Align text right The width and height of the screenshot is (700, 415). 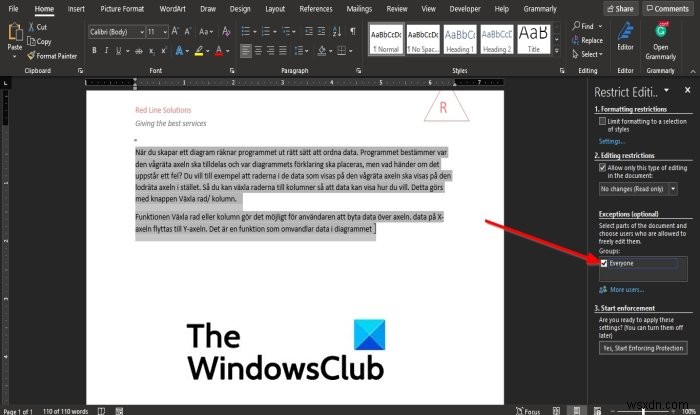271,51
